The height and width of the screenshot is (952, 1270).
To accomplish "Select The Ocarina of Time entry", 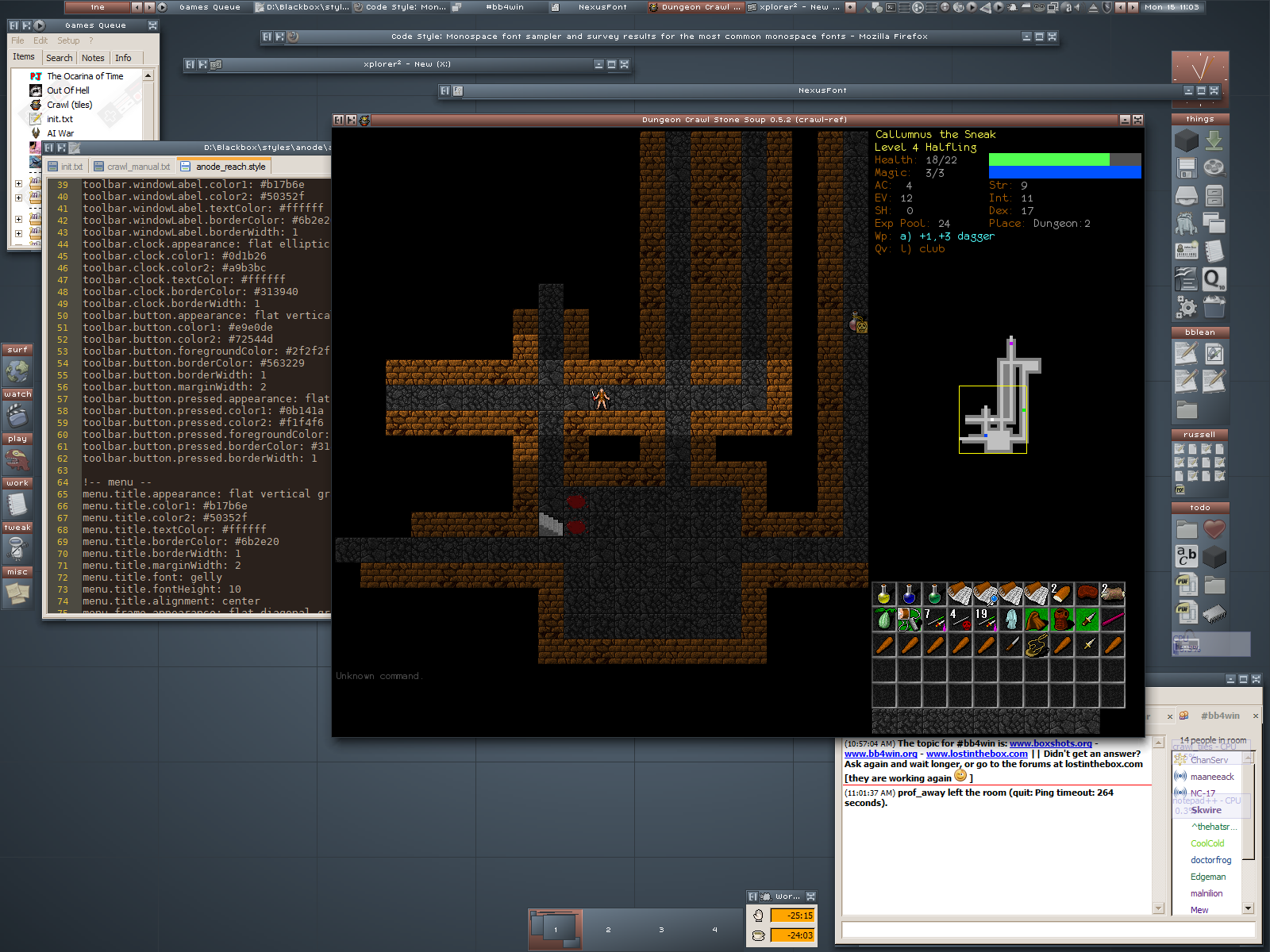I will coord(85,76).
